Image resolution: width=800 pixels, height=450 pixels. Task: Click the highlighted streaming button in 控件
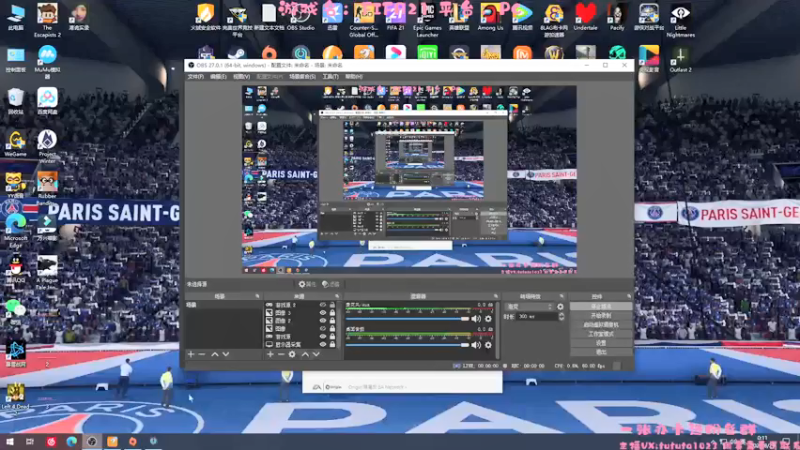click(601, 306)
